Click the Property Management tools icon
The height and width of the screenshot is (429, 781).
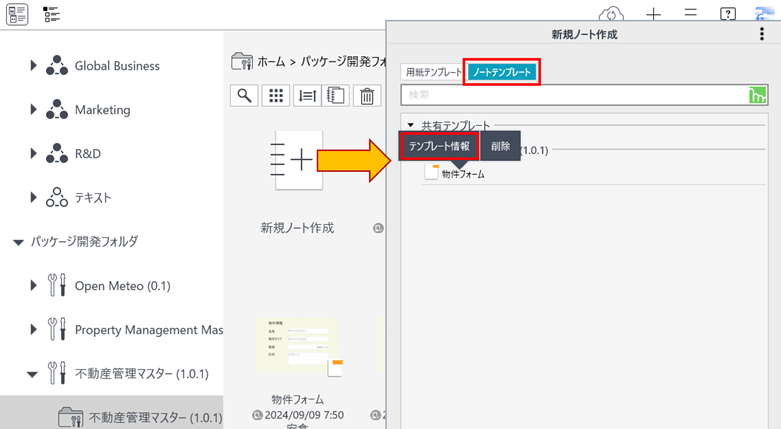coord(56,329)
